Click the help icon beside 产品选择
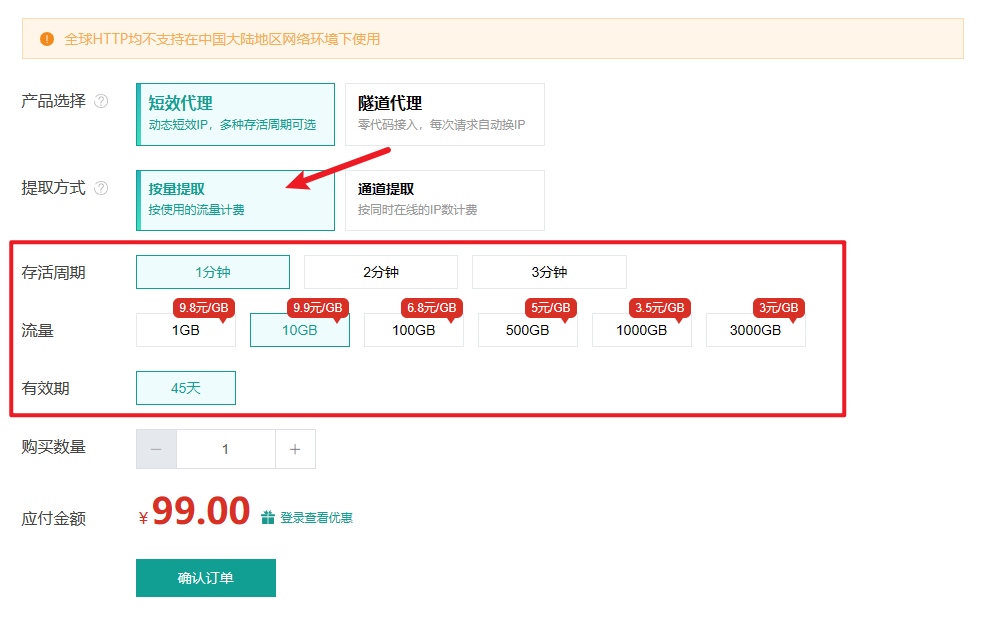 click(x=101, y=101)
